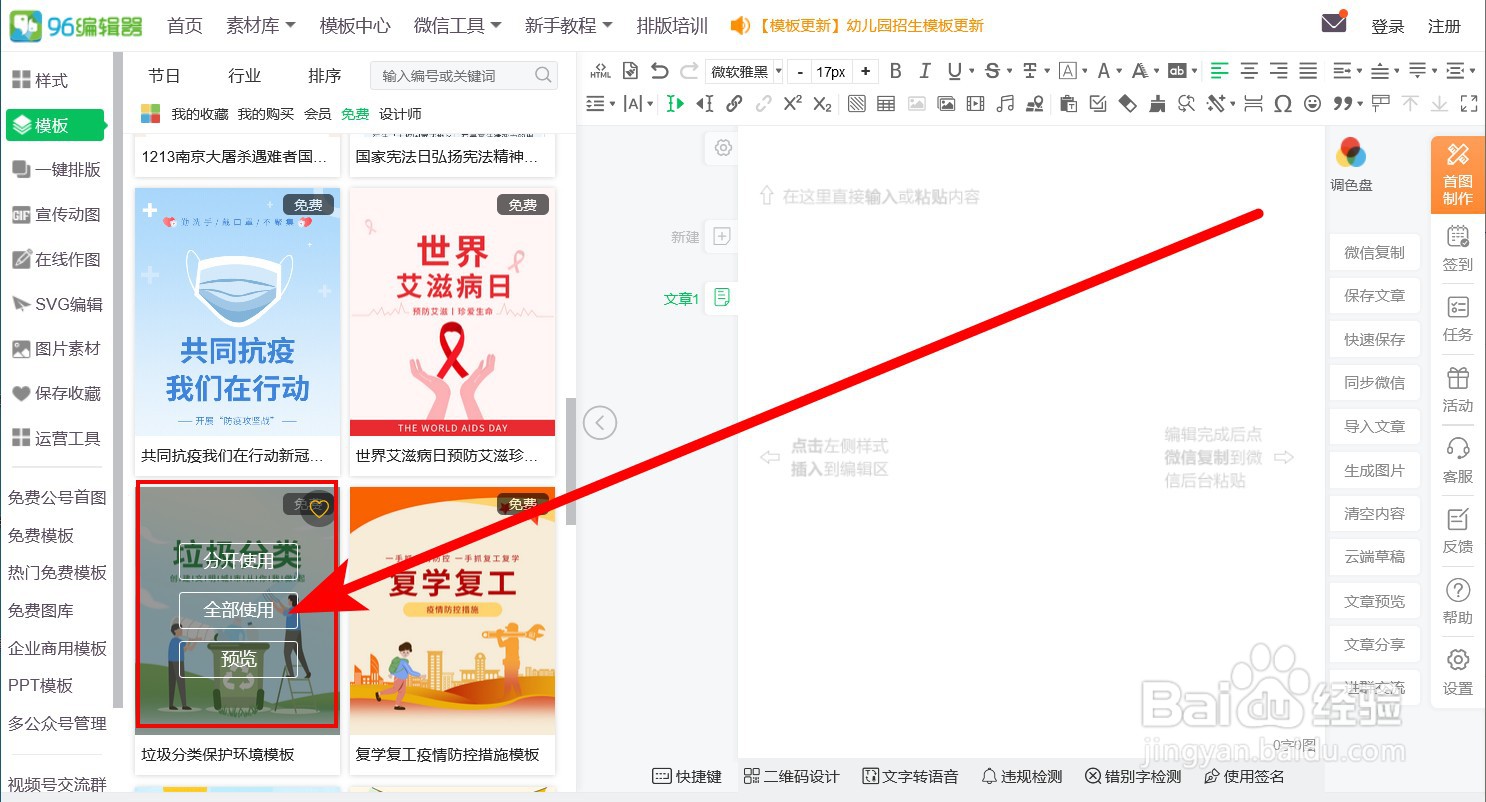The height and width of the screenshot is (802, 1486).
Task: Open 微信工具 dropdown menu
Action: click(457, 26)
